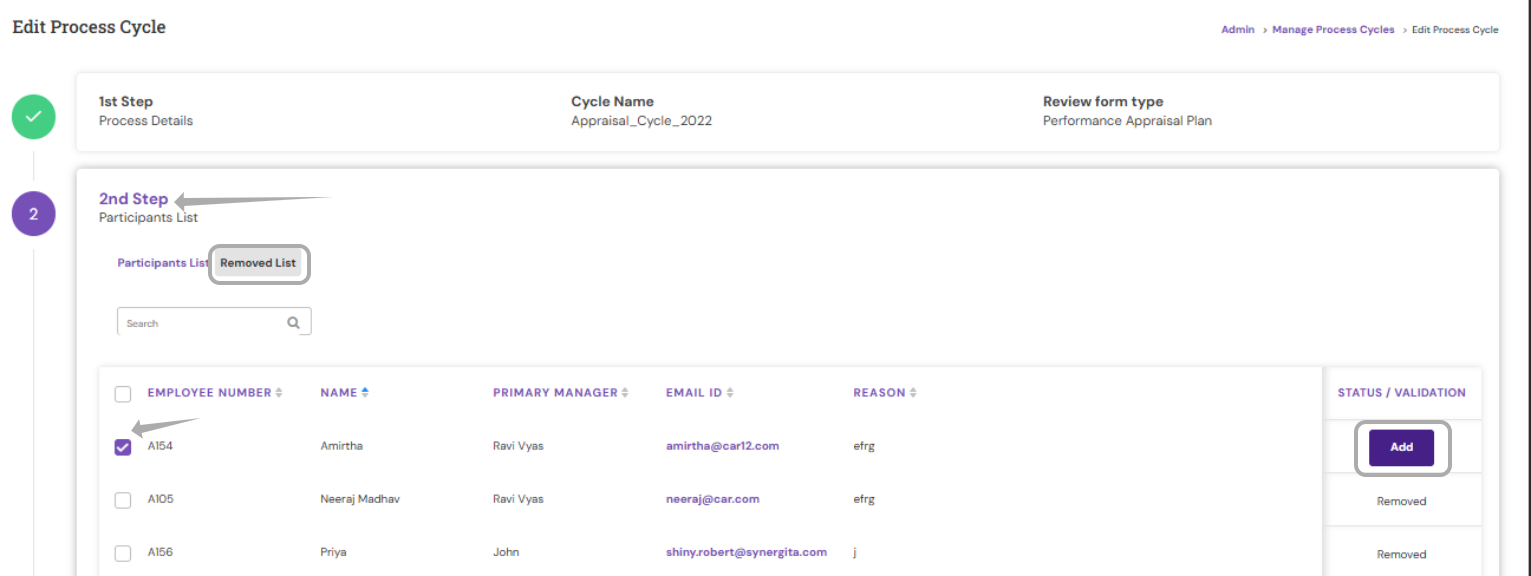Click the cycle name Appraisal_Cycle_2022

click(641, 121)
